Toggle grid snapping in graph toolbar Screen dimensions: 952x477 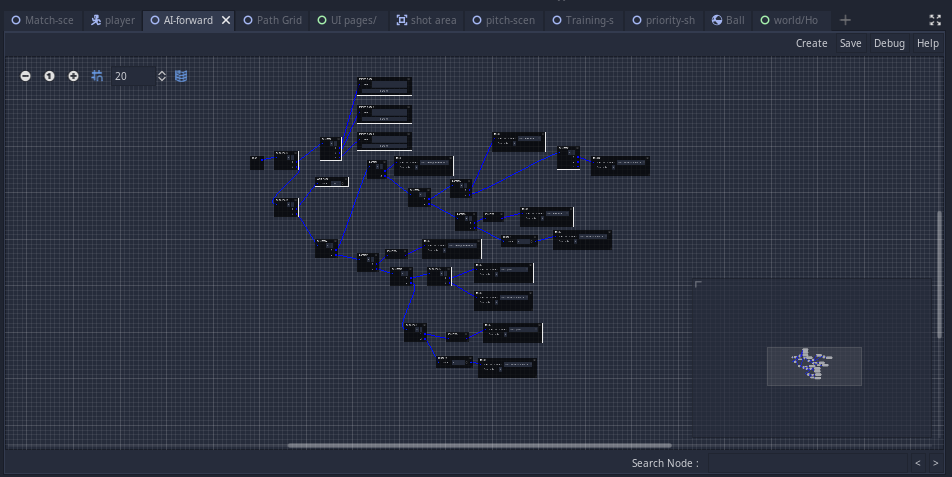97,76
